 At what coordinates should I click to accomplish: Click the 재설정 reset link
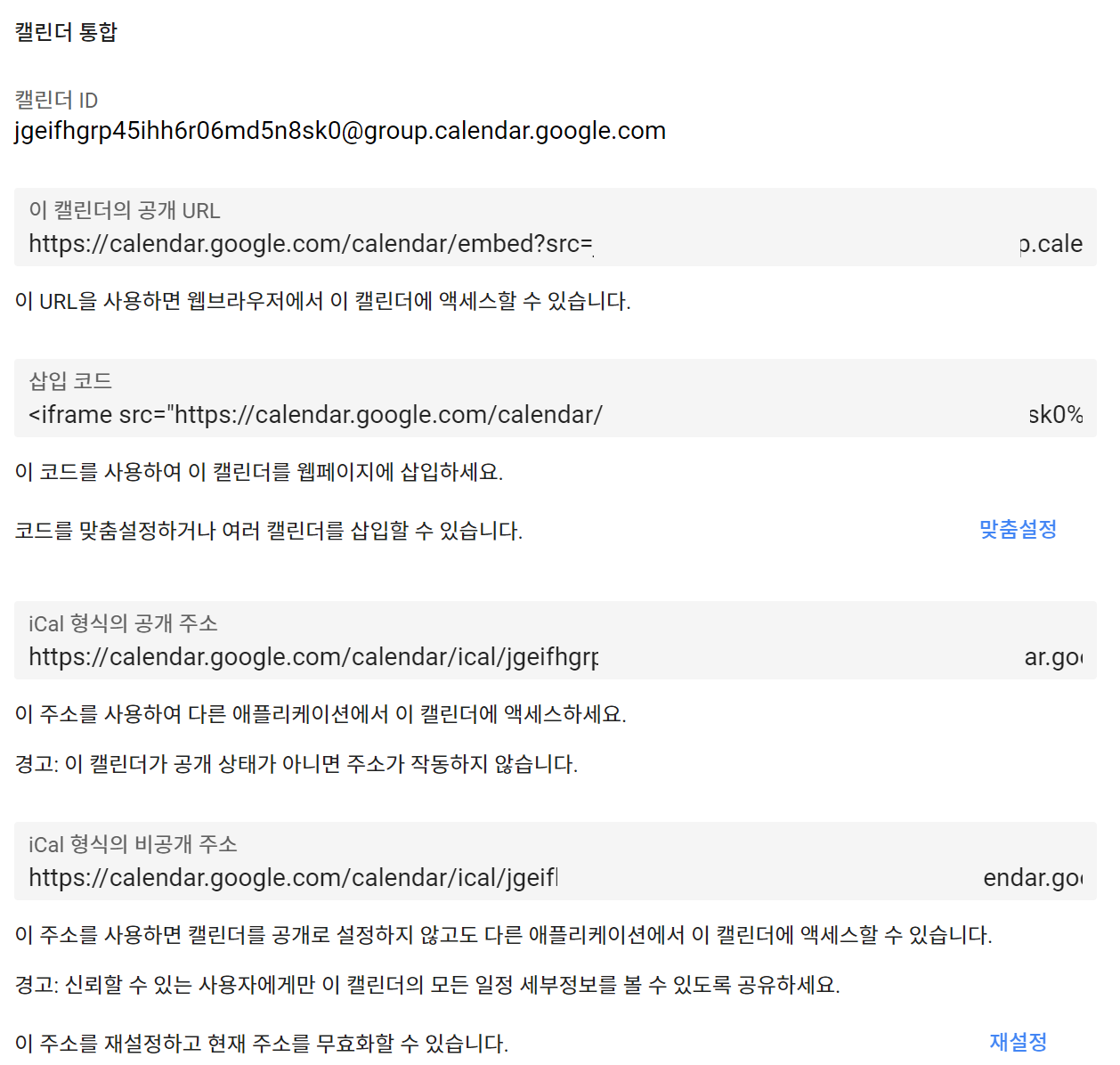(1018, 1042)
